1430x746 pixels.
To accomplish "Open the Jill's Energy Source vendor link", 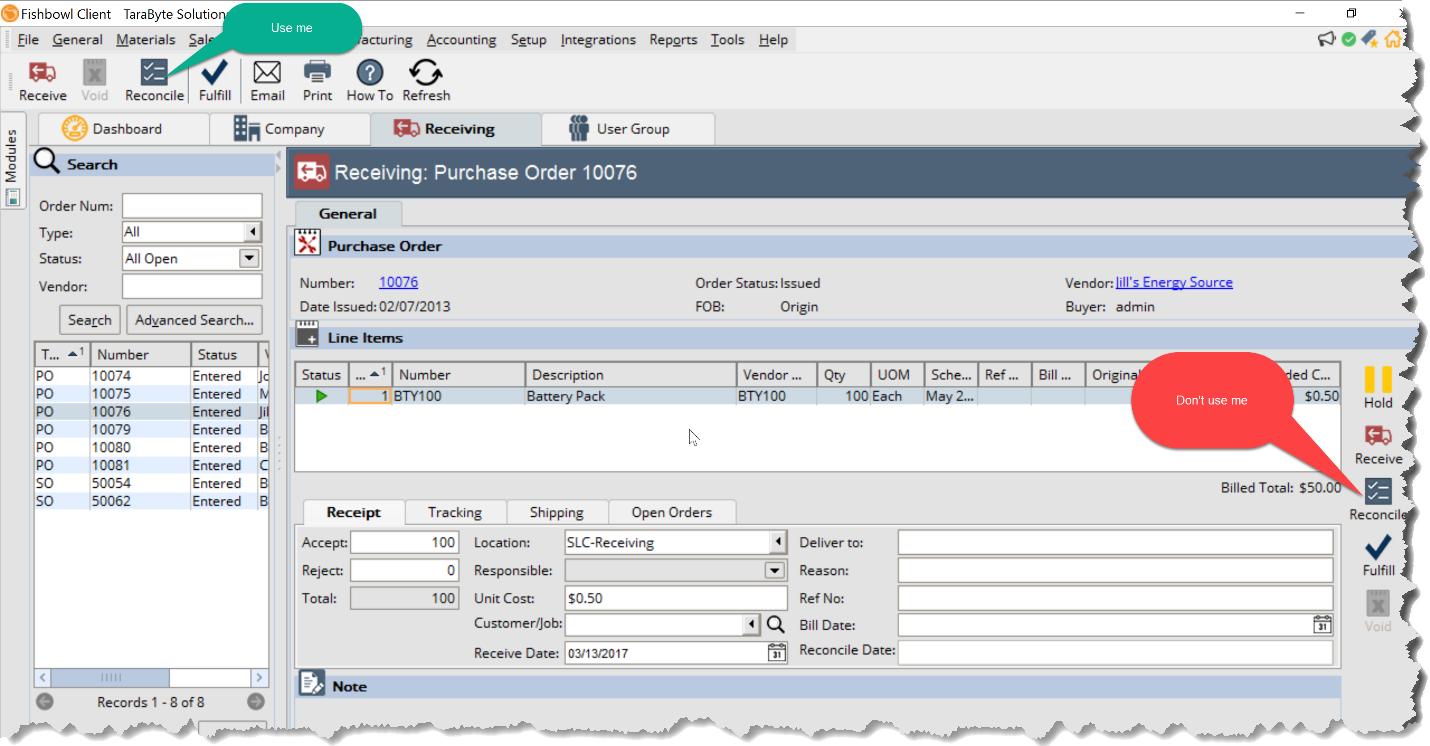I will 1174,283.
